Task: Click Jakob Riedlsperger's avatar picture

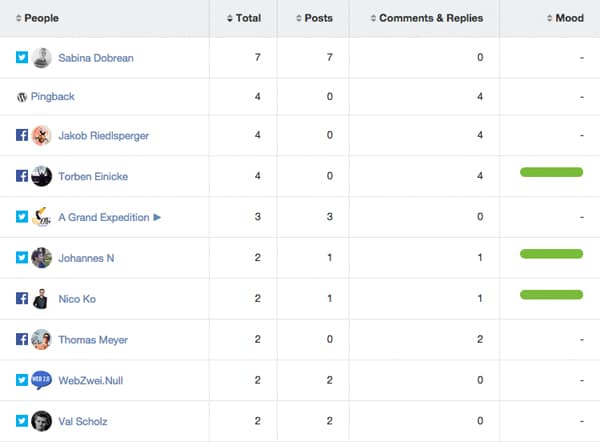Action: click(41, 135)
